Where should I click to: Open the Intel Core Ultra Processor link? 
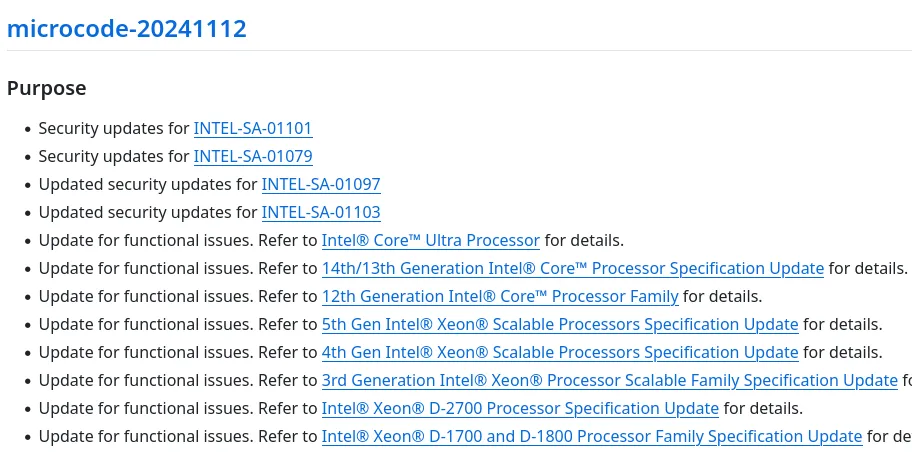tap(430, 240)
